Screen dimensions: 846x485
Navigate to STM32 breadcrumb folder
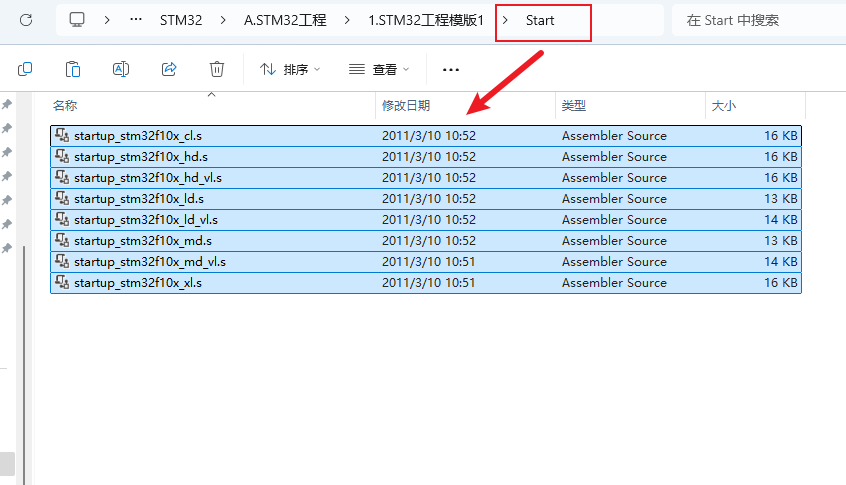click(x=181, y=21)
